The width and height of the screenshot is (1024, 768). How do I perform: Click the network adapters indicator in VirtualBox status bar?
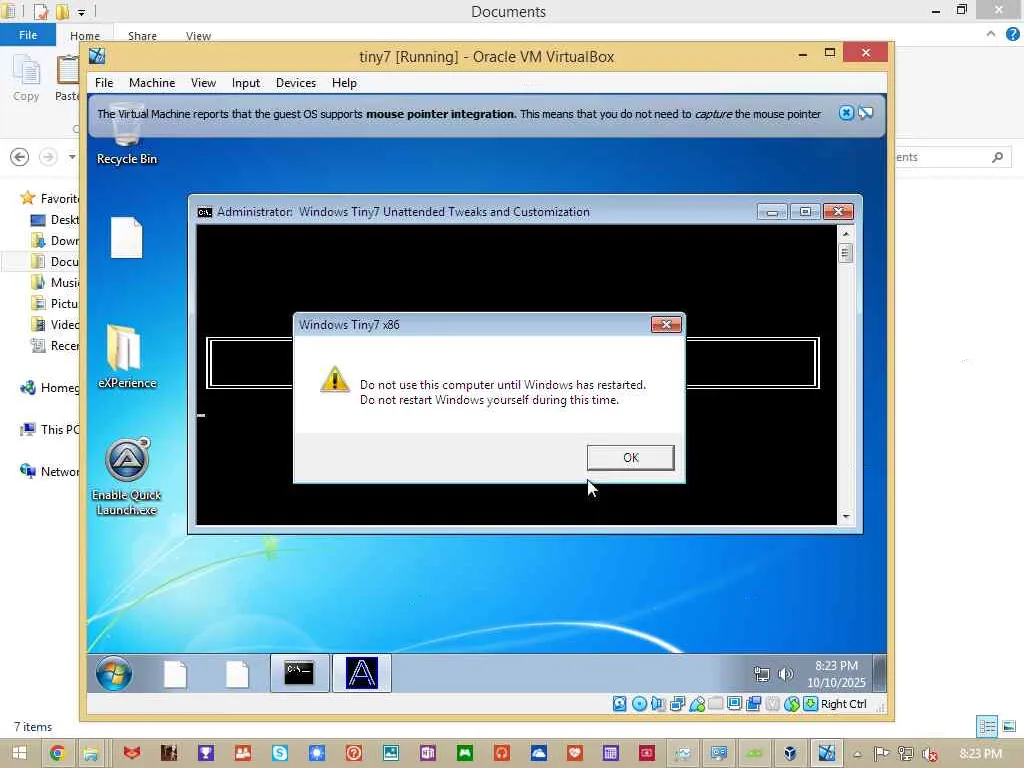[x=678, y=703]
